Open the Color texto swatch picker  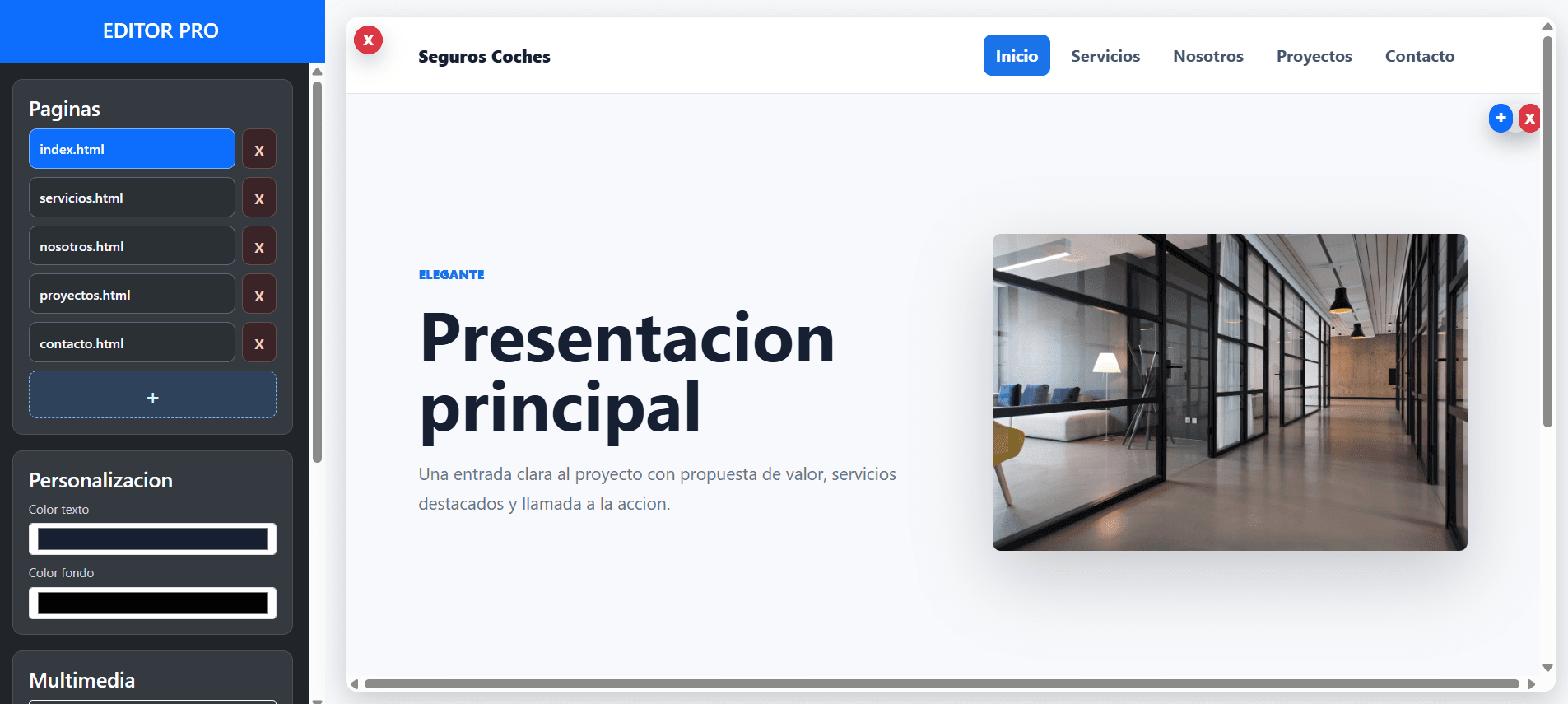[152, 539]
